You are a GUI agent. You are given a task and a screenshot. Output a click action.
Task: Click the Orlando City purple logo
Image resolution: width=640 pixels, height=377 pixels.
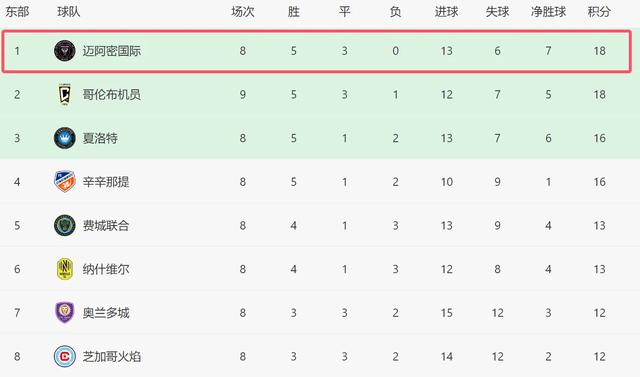(64, 313)
